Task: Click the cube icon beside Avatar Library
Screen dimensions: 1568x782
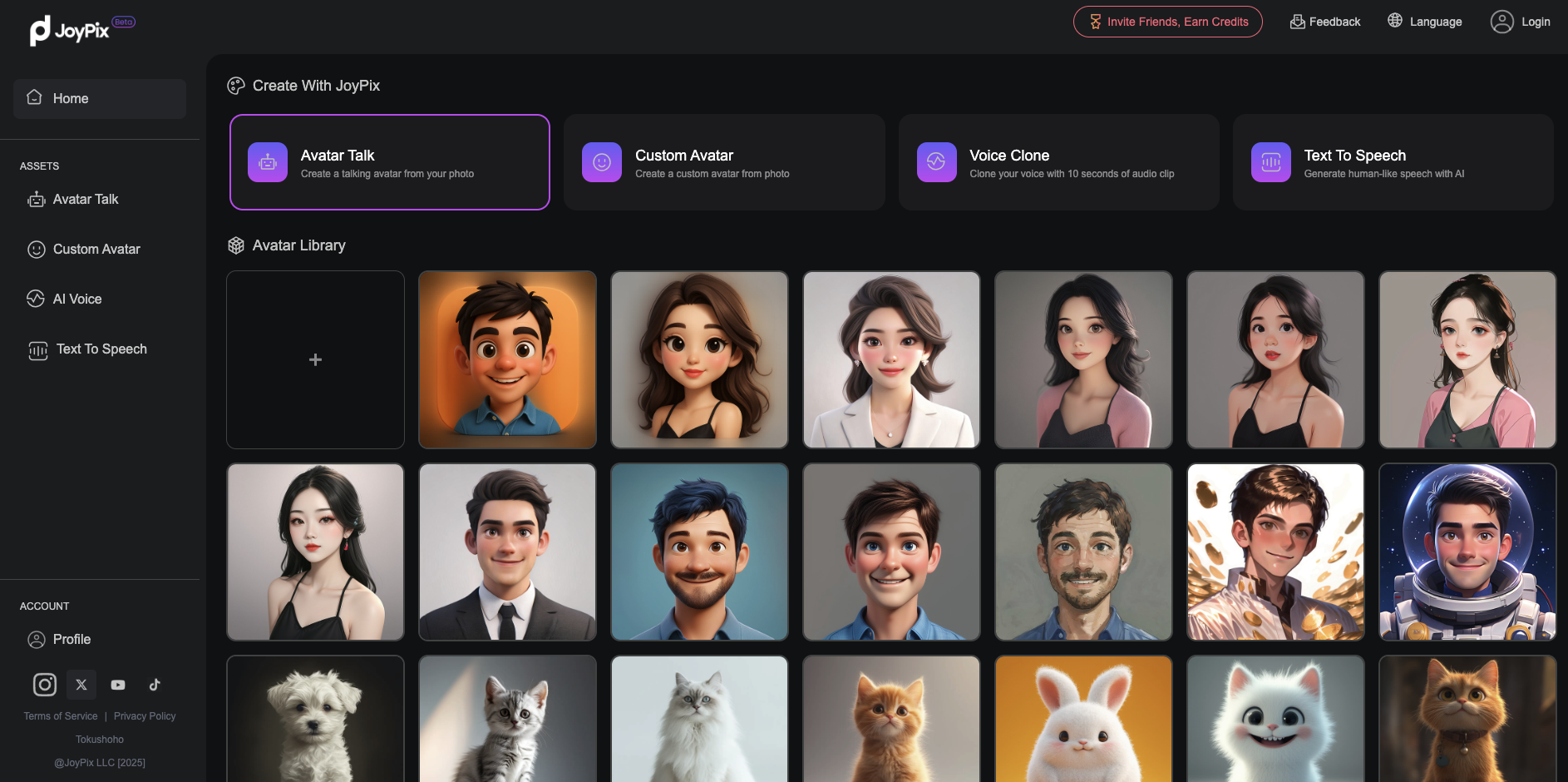Action: coord(236,245)
